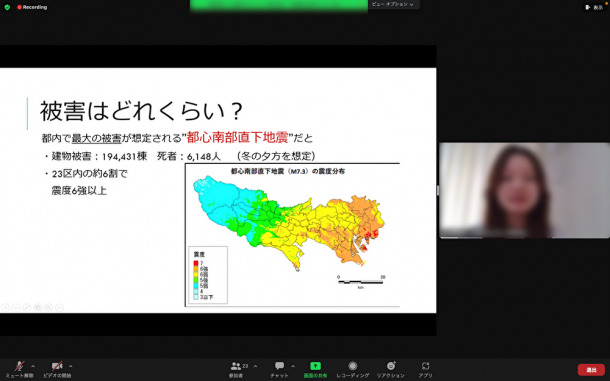
Task: Expand the arrow next to participants count
Action: 255,366
